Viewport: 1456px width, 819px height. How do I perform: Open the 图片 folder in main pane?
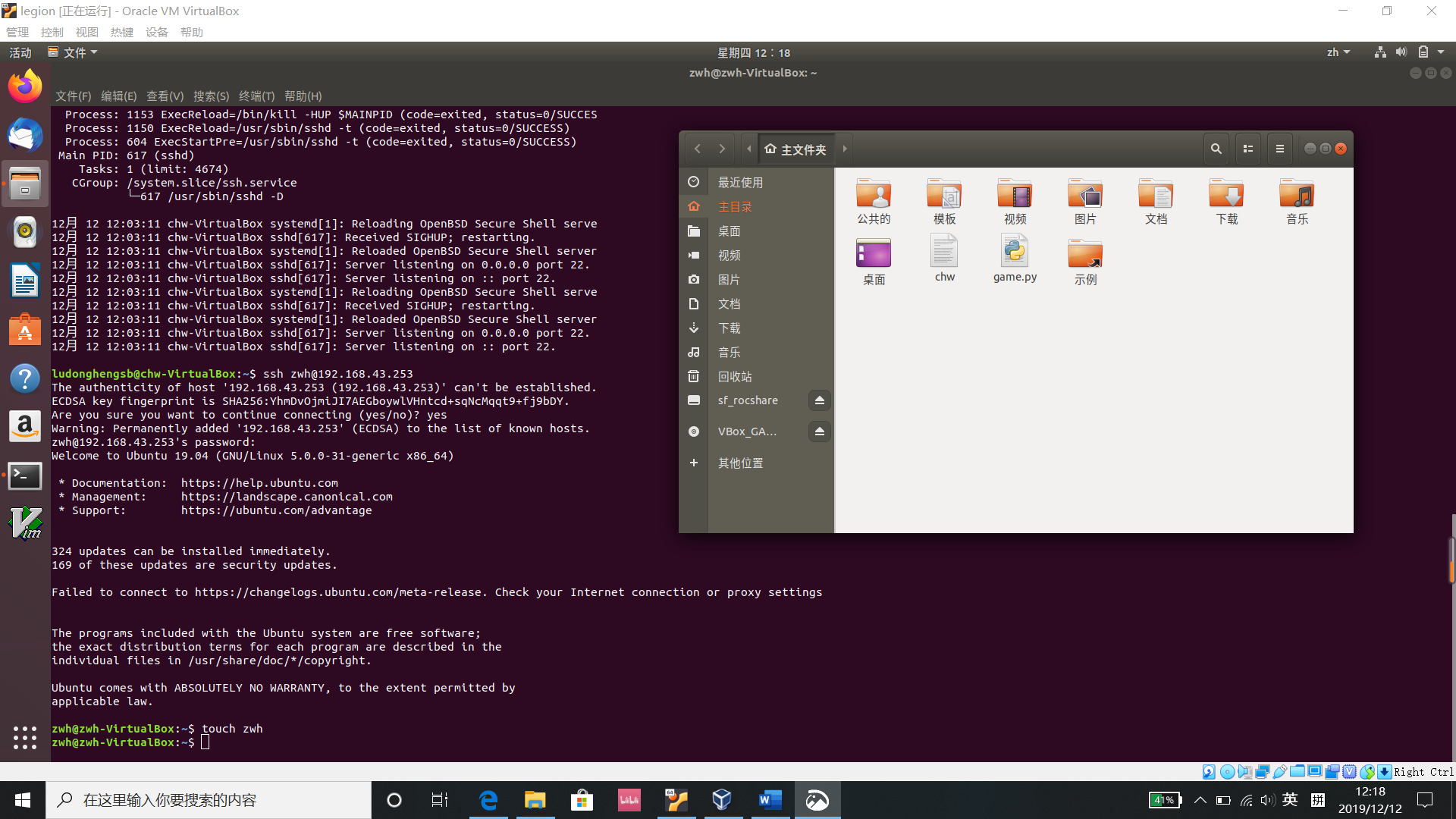tap(1085, 202)
